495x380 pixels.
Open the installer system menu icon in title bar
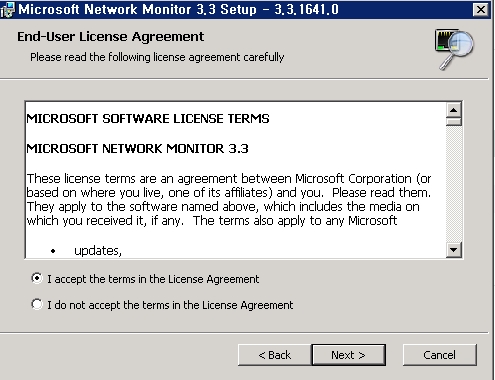coord(7,10)
